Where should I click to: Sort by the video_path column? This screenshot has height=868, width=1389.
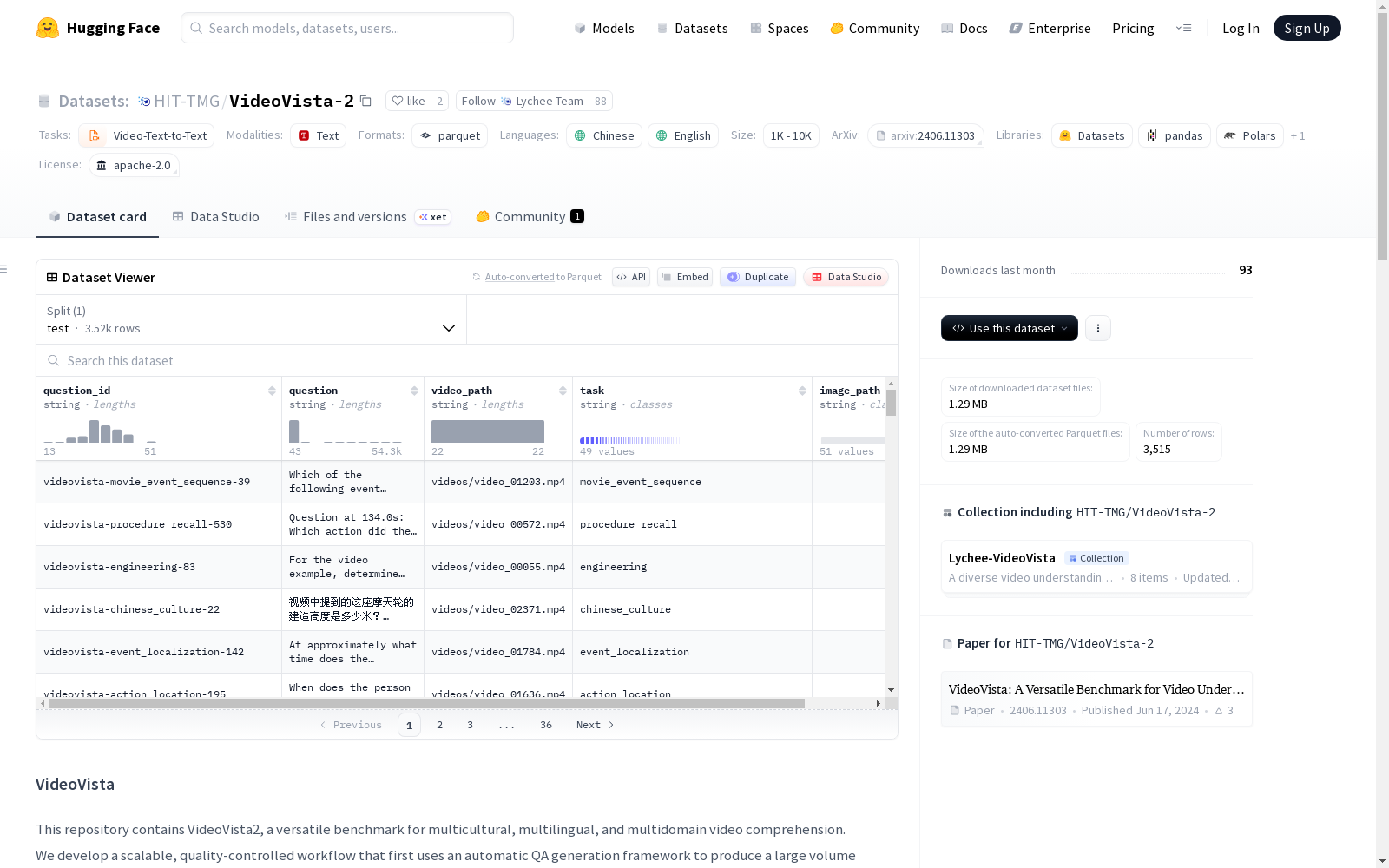click(563, 391)
